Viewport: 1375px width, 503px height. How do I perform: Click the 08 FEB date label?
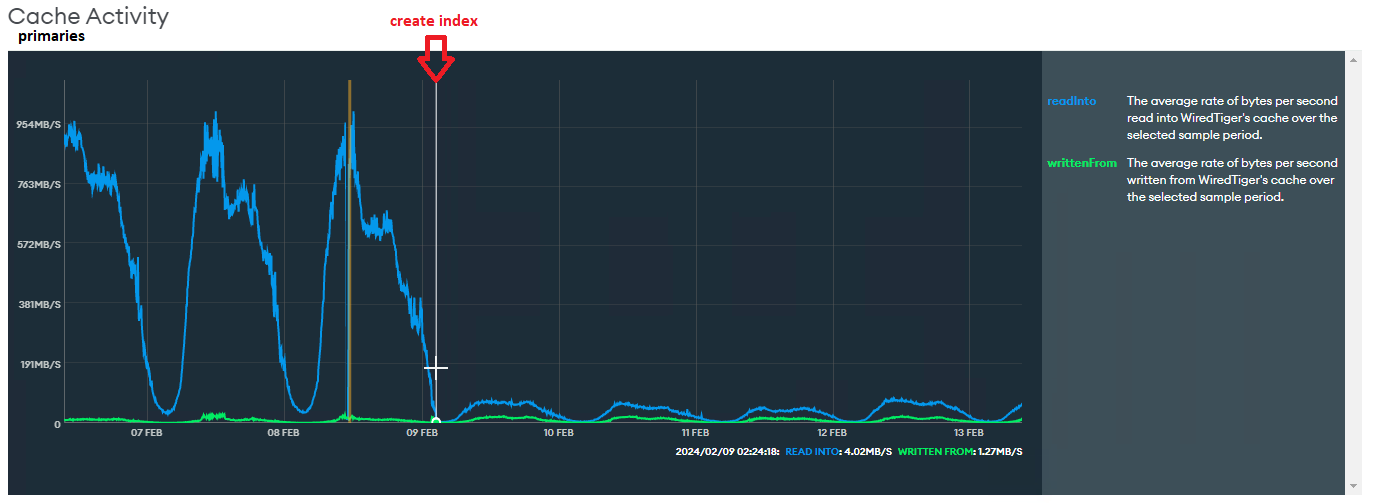[284, 433]
